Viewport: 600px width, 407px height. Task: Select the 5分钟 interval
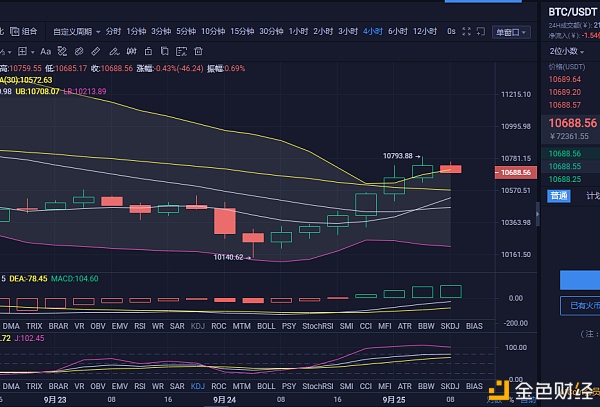[186, 31]
